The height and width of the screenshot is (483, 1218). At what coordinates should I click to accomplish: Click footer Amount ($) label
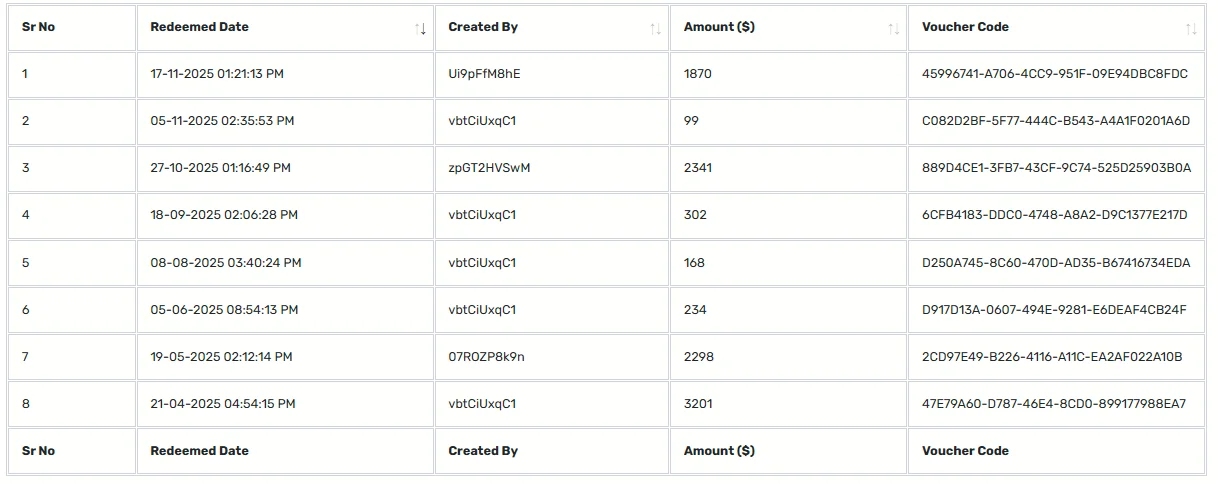coord(719,451)
